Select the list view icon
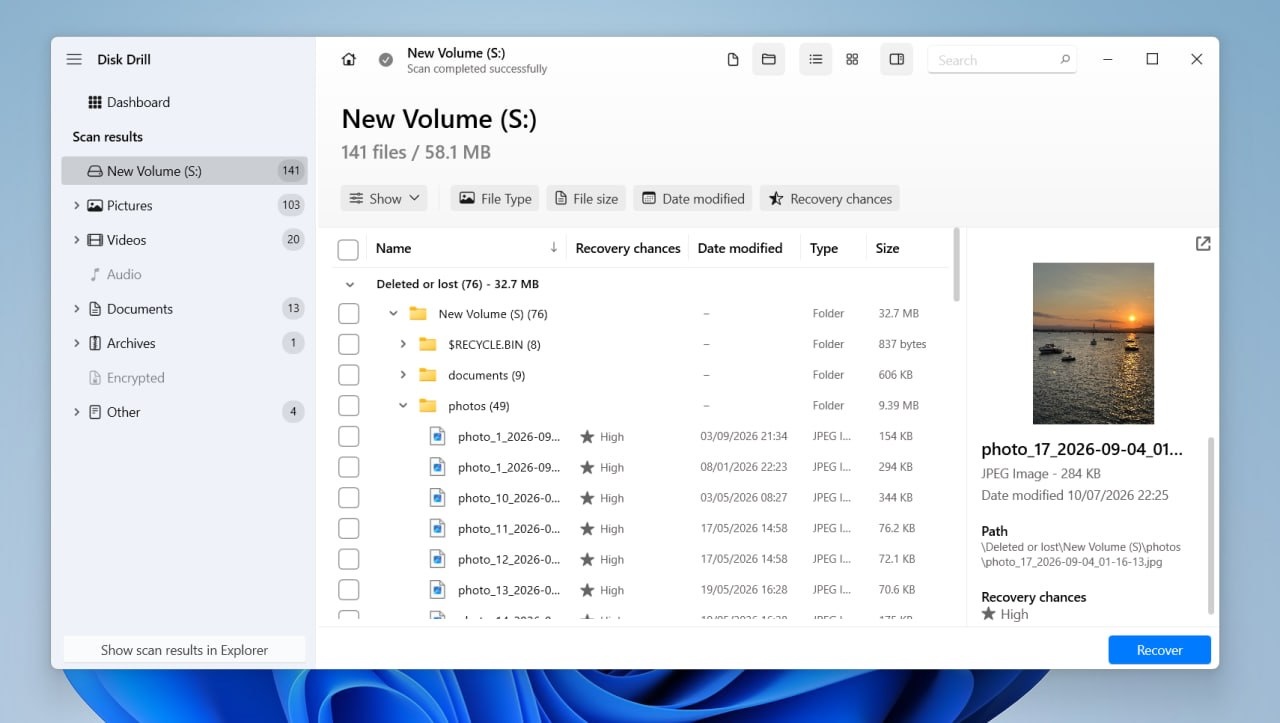The height and width of the screenshot is (723, 1280). point(816,60)
